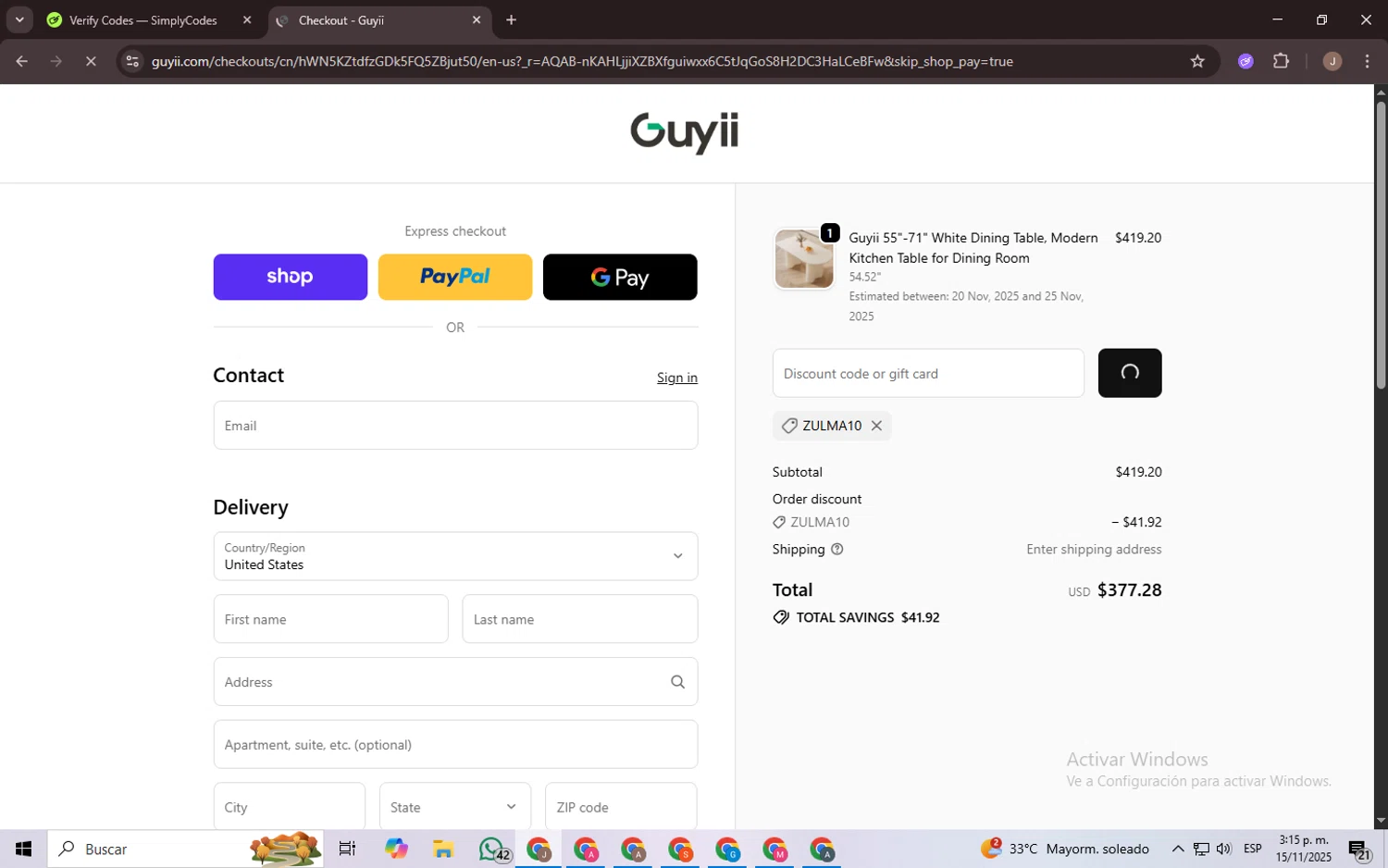Click the TOTAL SAVINGS $41.92 text
Viewport: 1388px width, 868px height.
pos(868,617)
